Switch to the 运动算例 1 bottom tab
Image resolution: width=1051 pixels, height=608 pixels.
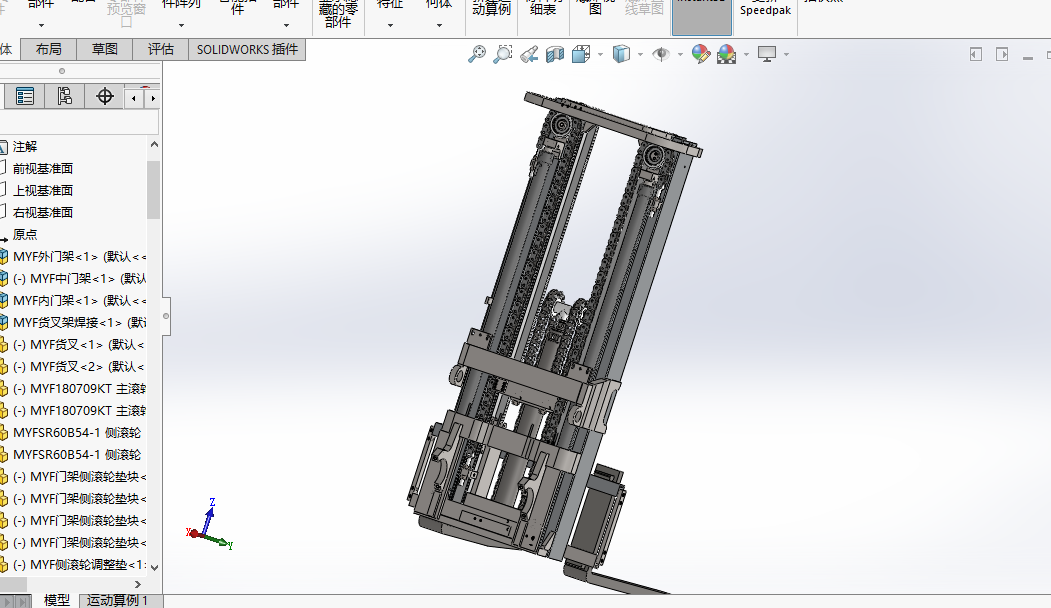click(x=117, y=600)
